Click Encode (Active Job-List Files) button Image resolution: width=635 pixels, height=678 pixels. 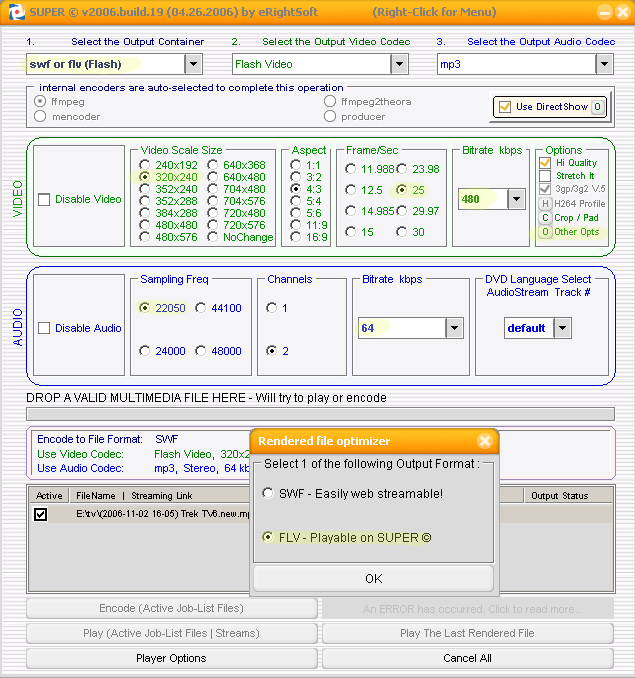[x=172, y=608]
